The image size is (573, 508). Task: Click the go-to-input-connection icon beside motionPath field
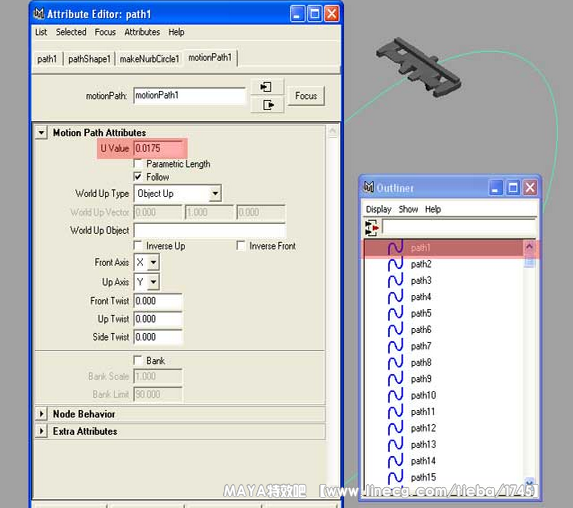click(x=267, y=87)
